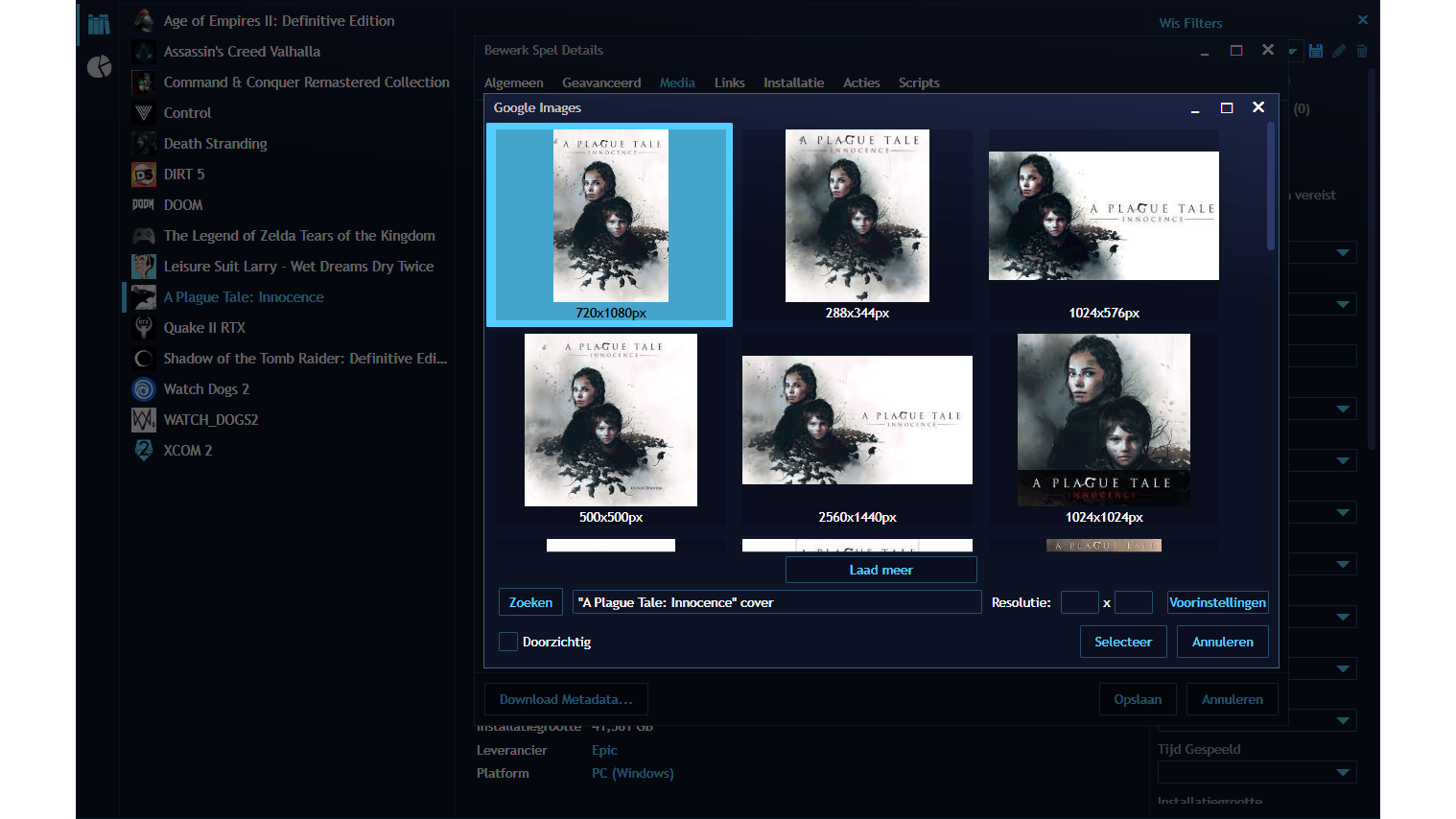This screenshot has height=819, width=1456.
Task: Select the Zelda Tears of the Kingdom controller icon
Action: (144, 235)
